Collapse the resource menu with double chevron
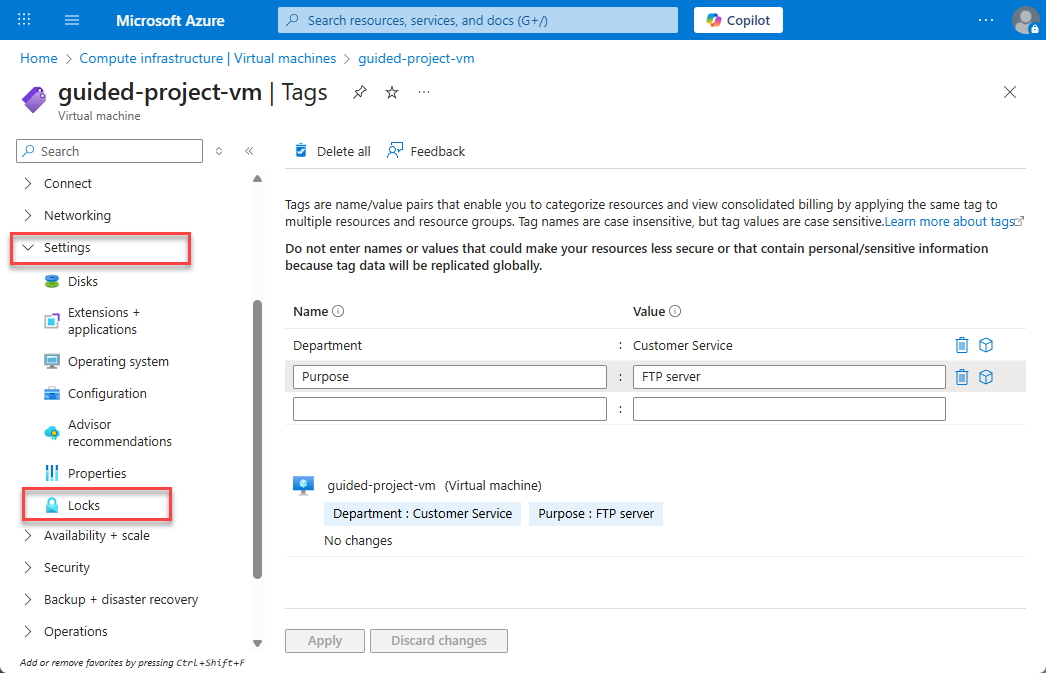This screenshot has width=1046, height=673. [x=249, y=151]
